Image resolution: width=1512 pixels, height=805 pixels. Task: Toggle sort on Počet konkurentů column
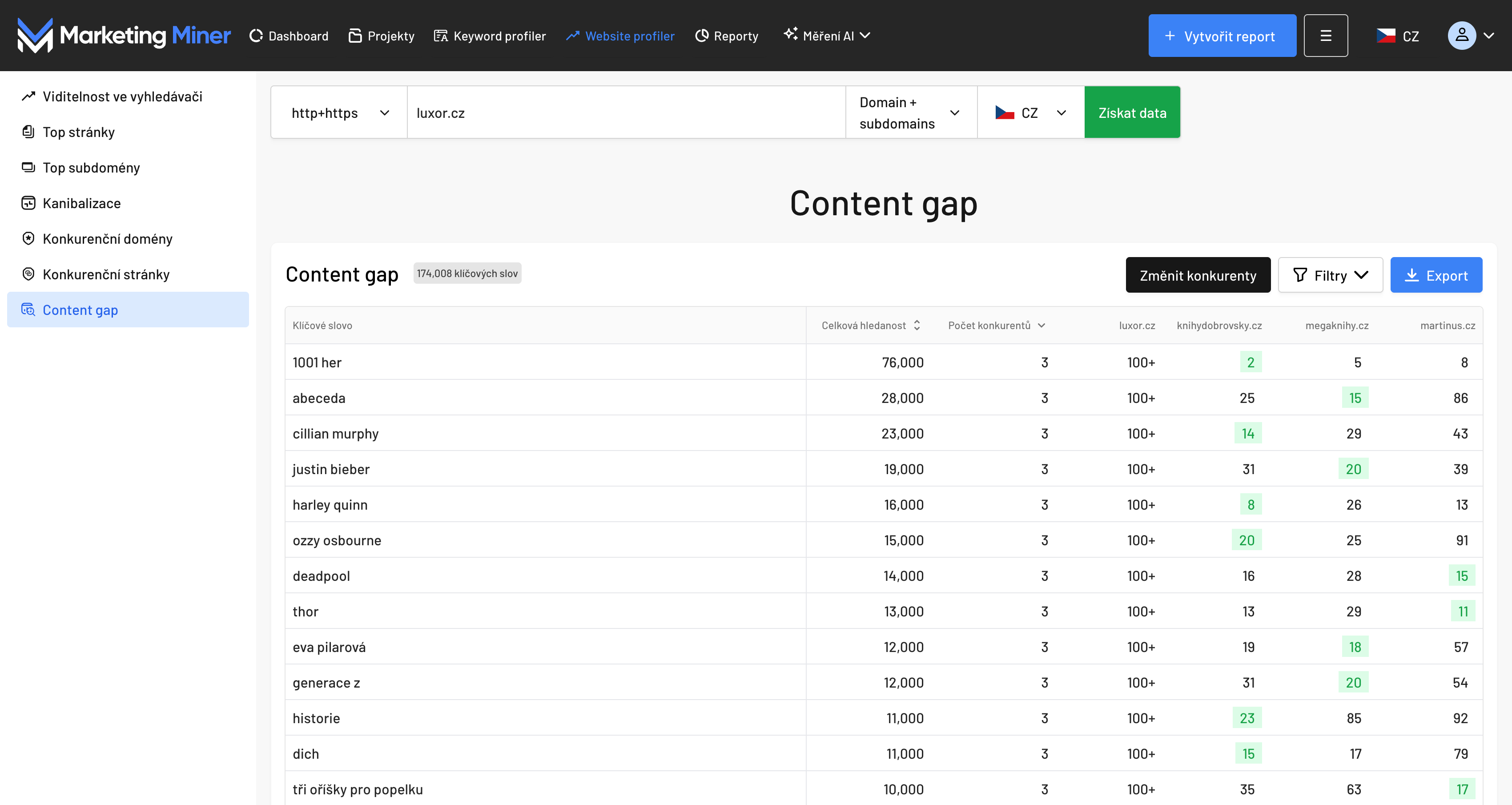click(x=1041, y=325)
